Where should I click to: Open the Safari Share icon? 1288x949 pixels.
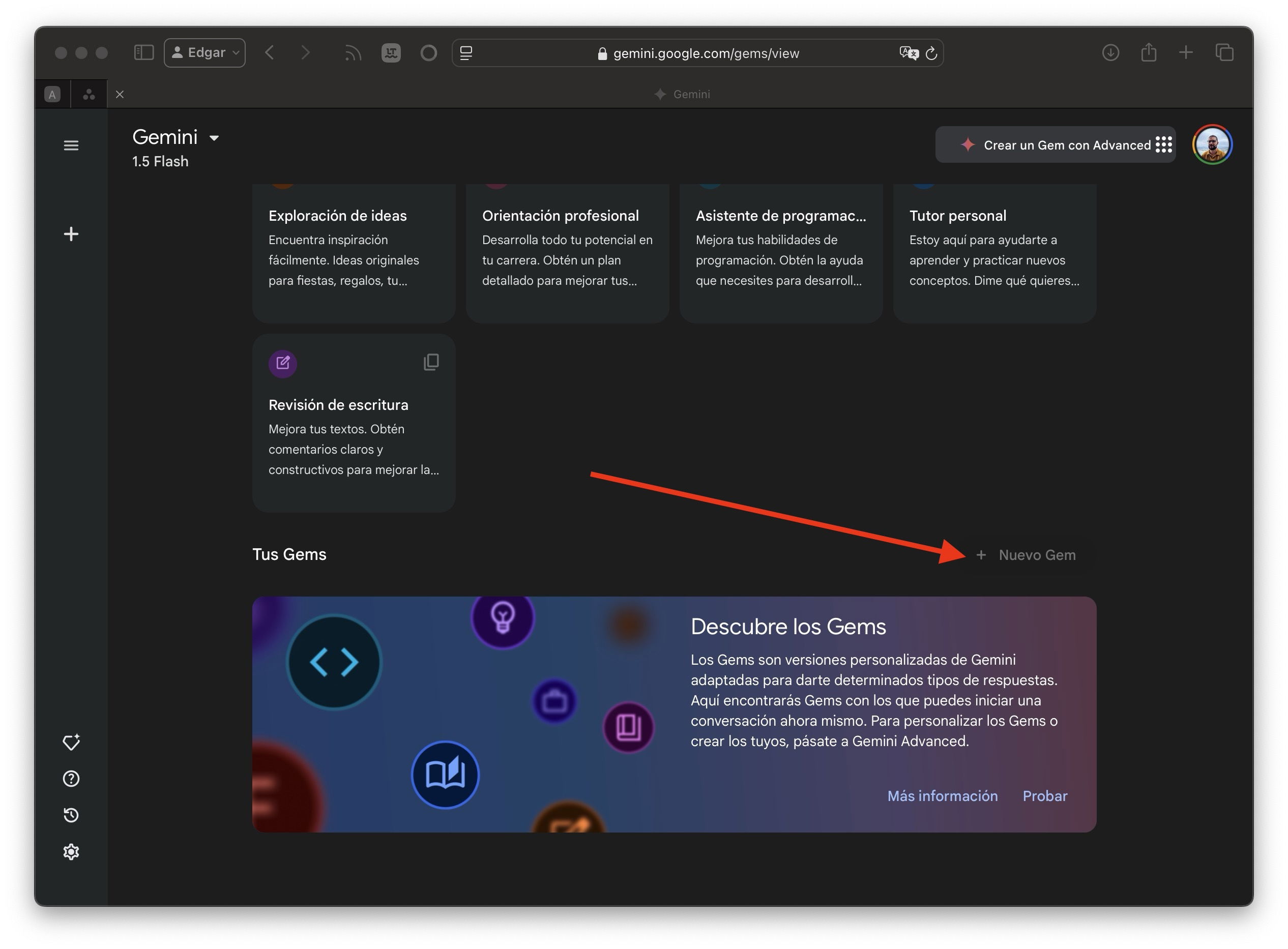point(1149,52)
